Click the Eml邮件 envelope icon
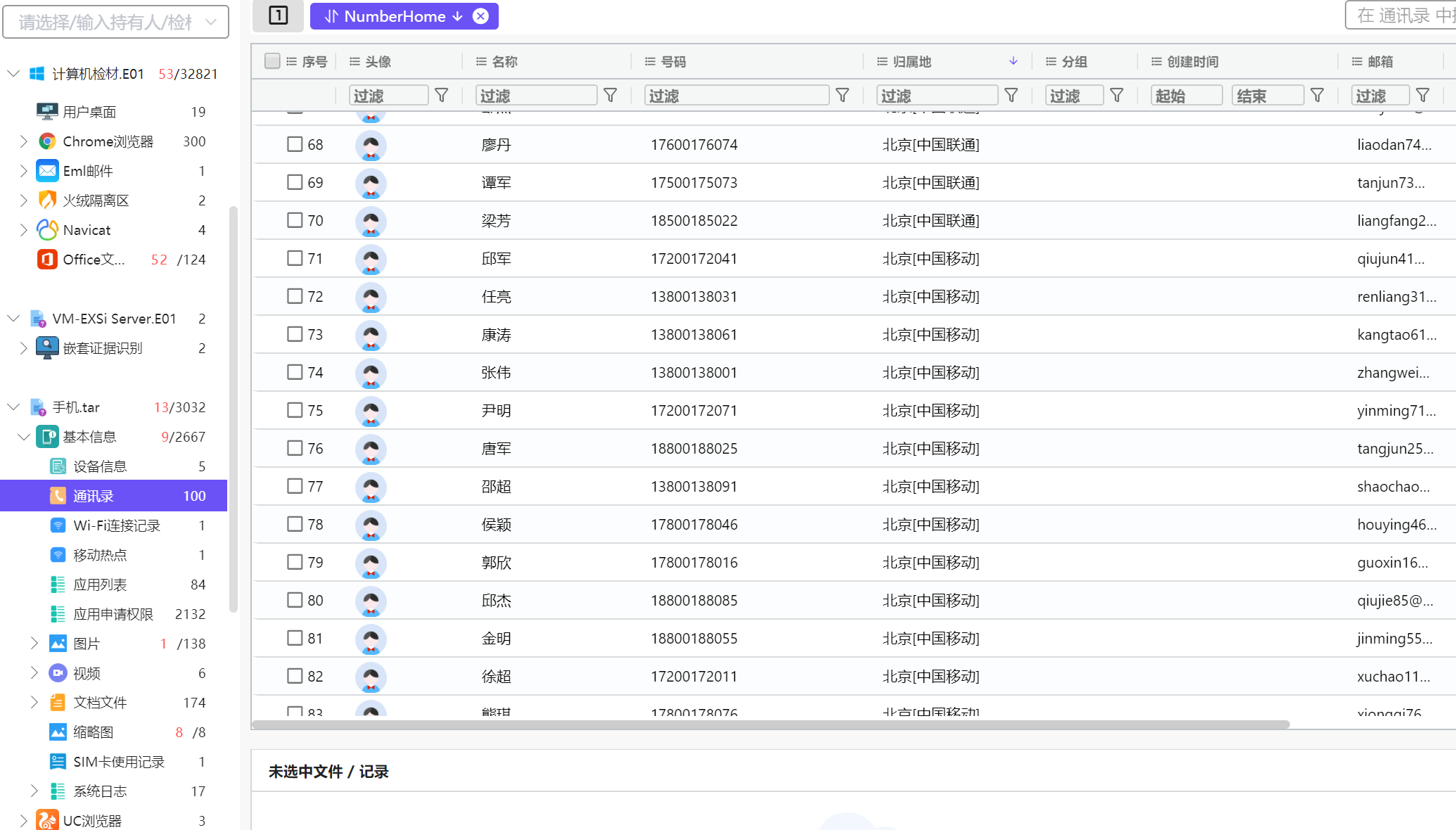 47,171
